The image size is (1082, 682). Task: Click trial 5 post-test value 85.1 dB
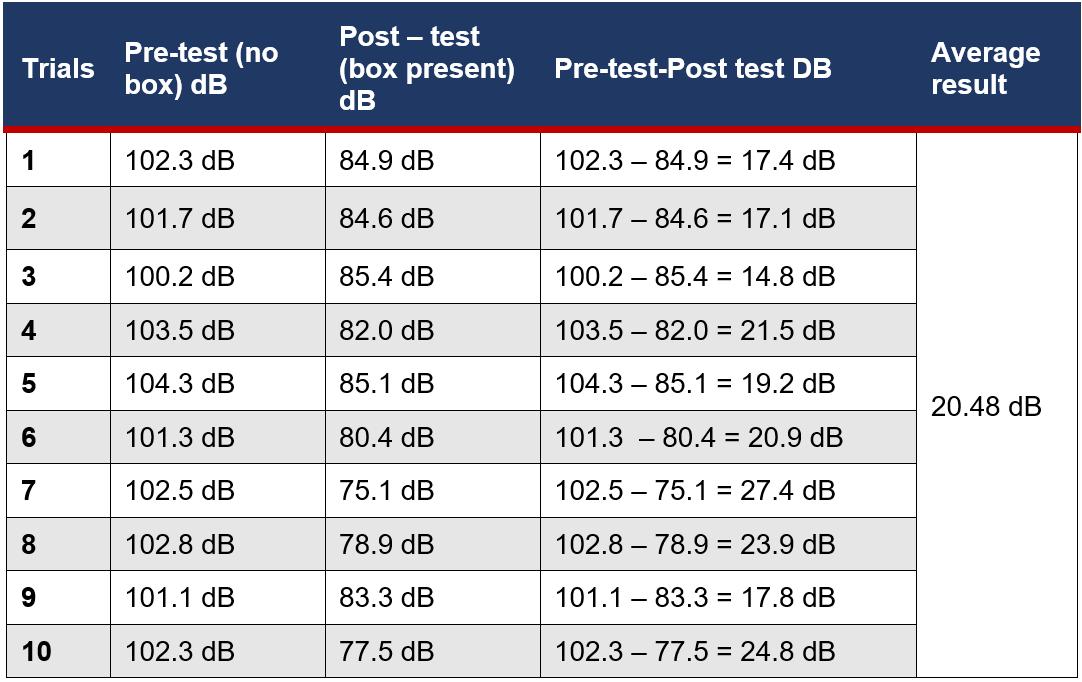tap(433, 383)
